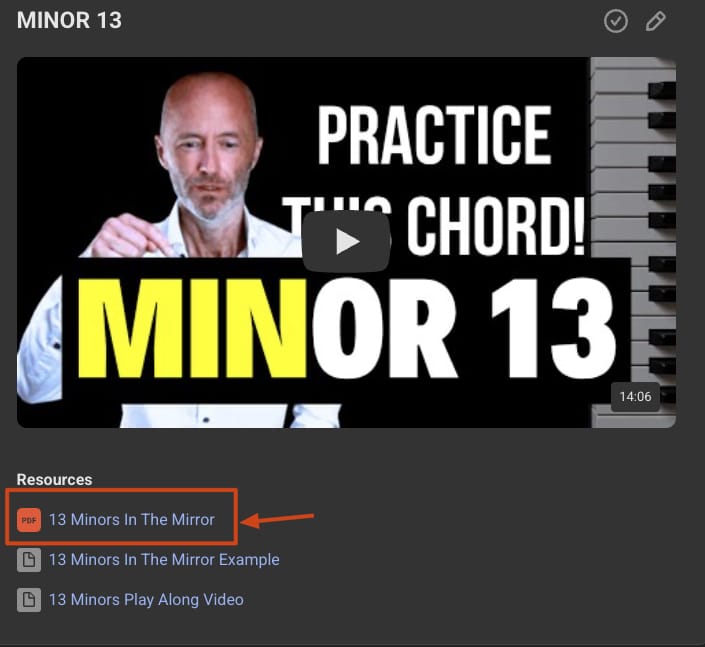This screenshot has width=705, height=647.
Task: Click the man's face in the thumbnail
Action: (209, 148)
